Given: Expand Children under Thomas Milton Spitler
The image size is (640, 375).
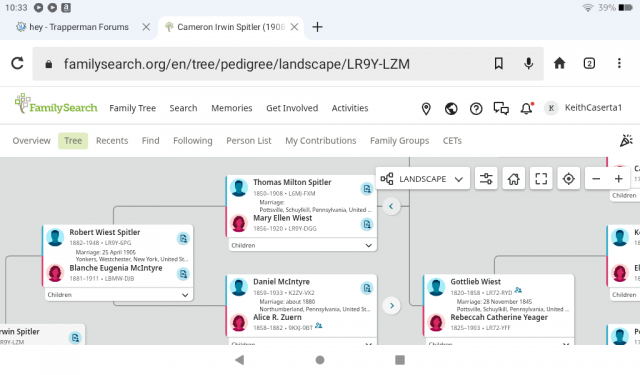Looking at the screenshot, I should click(x=302, y=245).
